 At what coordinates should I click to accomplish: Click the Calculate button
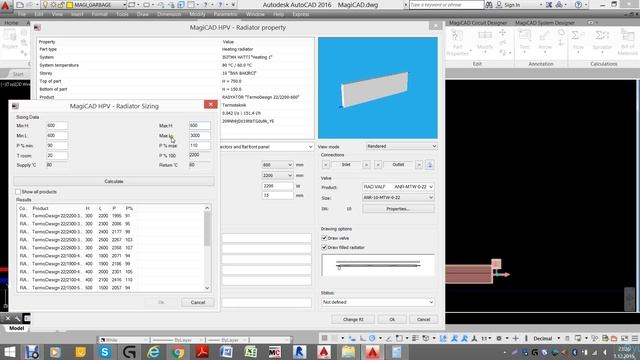click(x=114, y=181)
